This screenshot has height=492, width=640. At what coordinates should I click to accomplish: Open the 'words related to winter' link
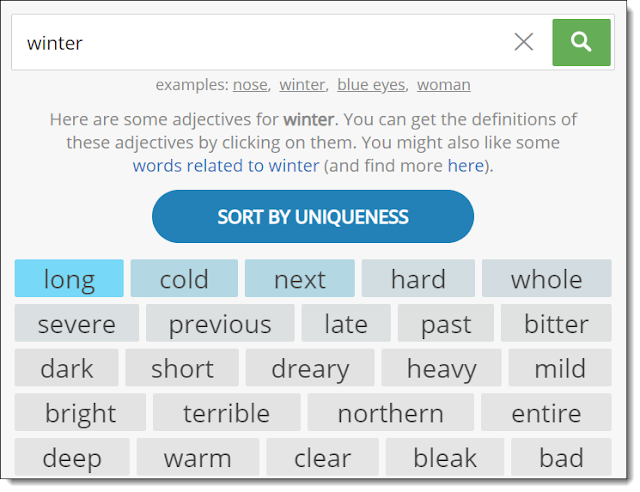pyautogui.click(x=226, y=165)
